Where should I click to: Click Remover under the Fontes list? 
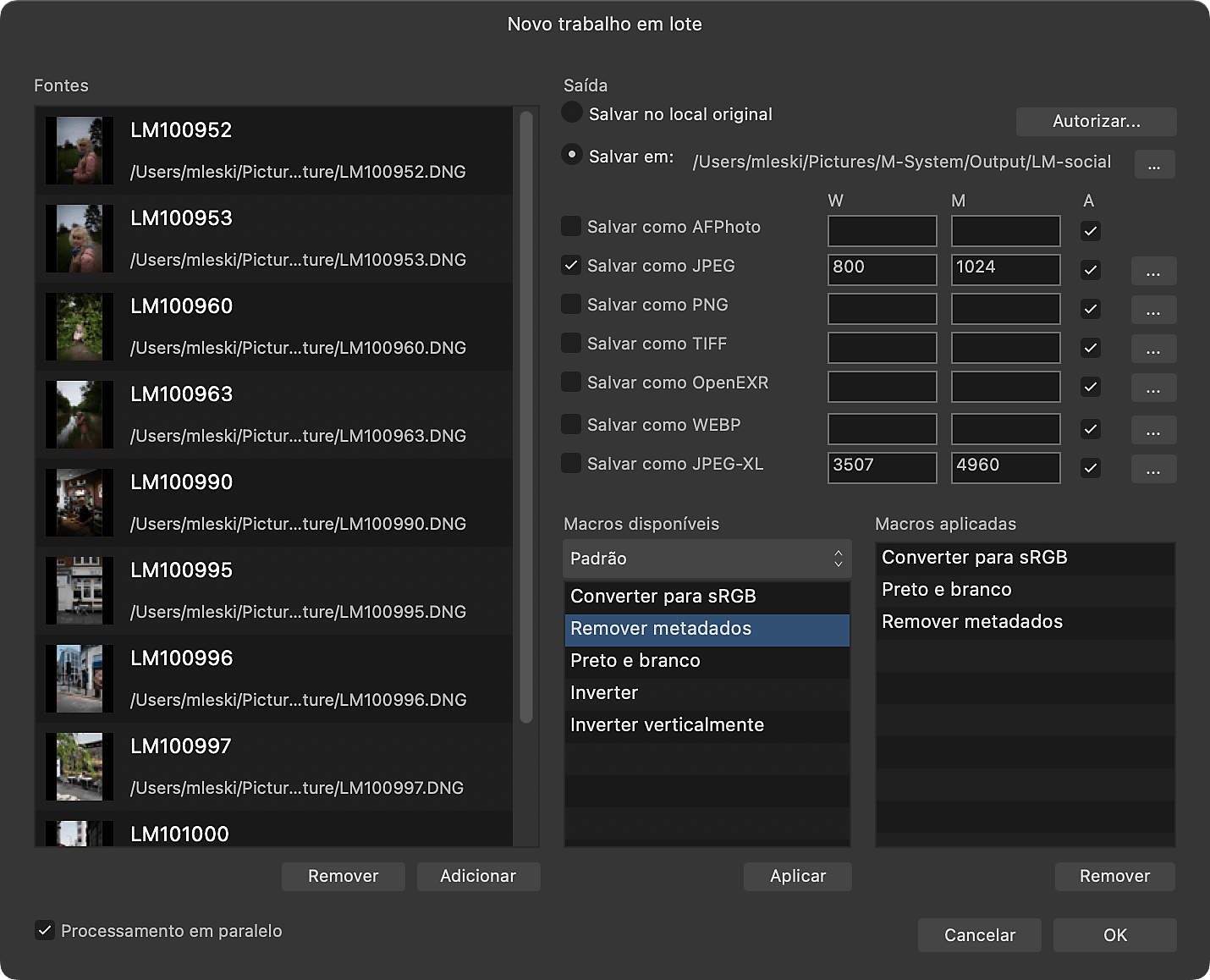[x=344, y=876]
